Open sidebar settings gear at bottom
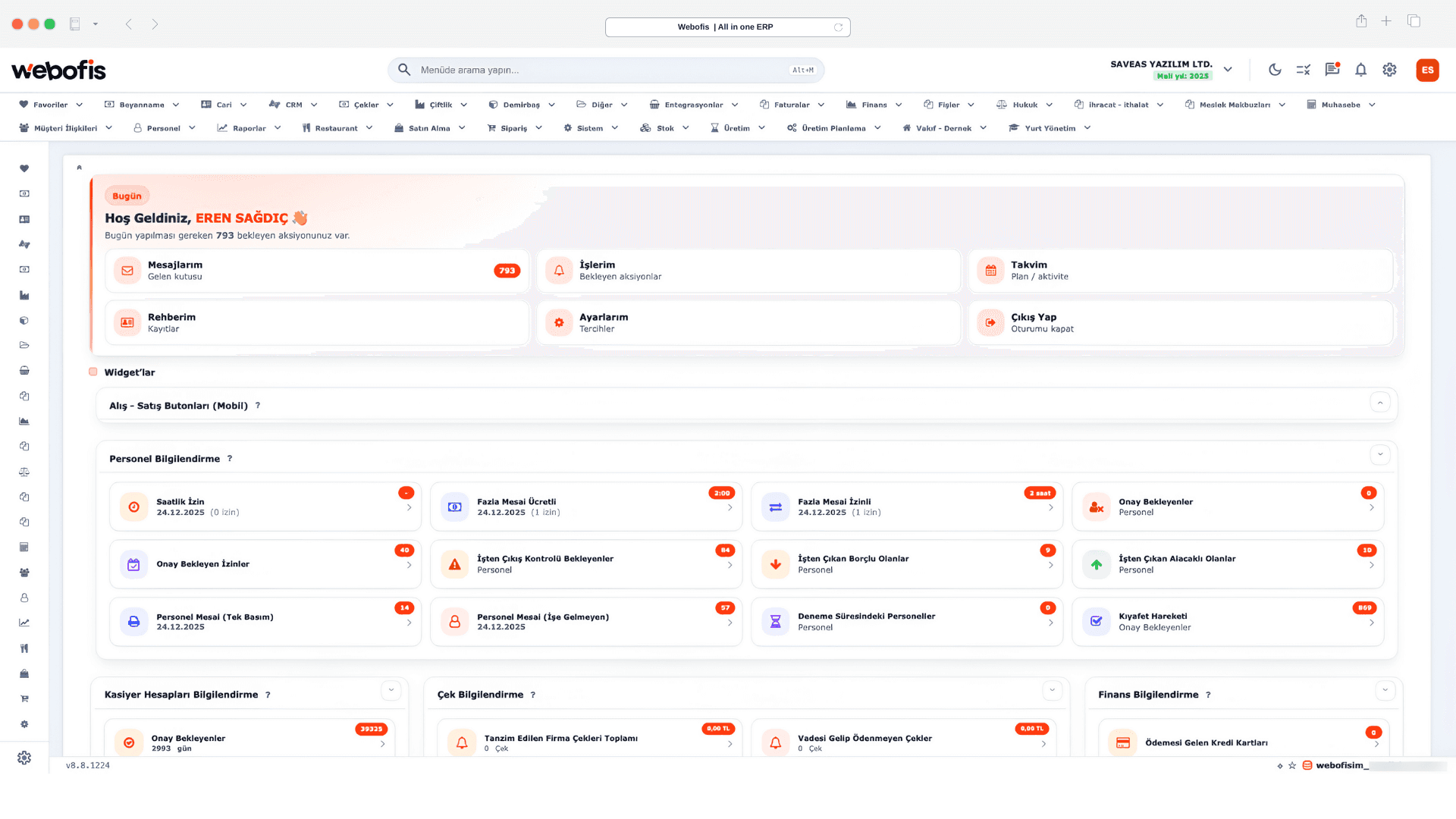This screenshot has height=819, width=1456. (x=24, y=758)
